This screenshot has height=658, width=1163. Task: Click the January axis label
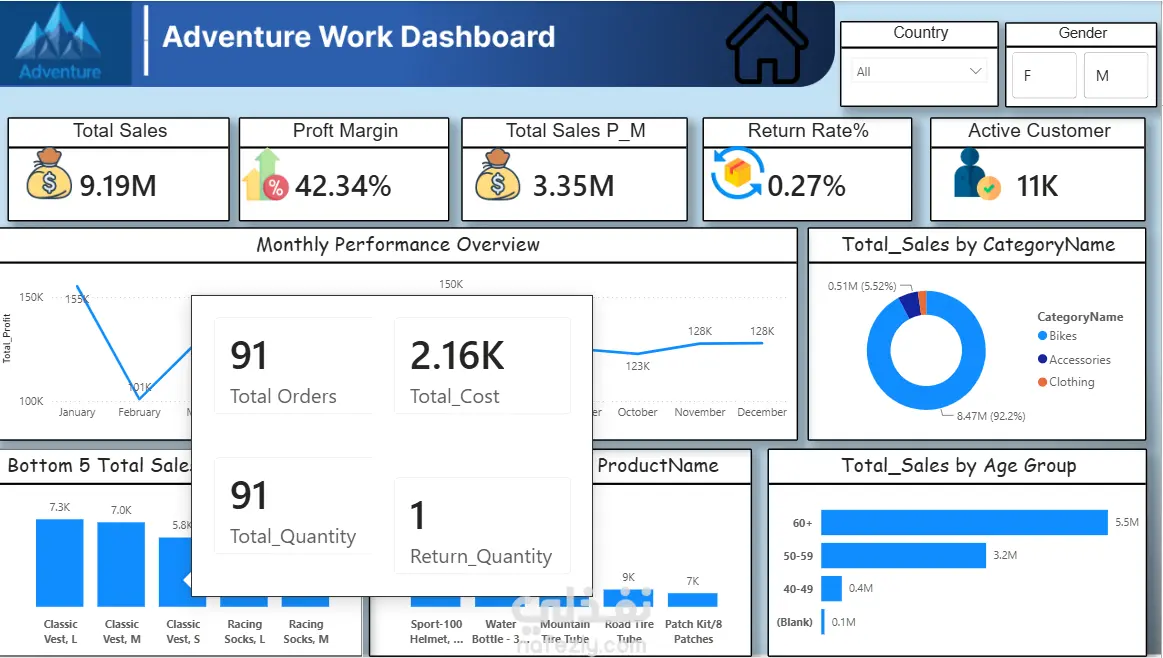coord(77,412)
